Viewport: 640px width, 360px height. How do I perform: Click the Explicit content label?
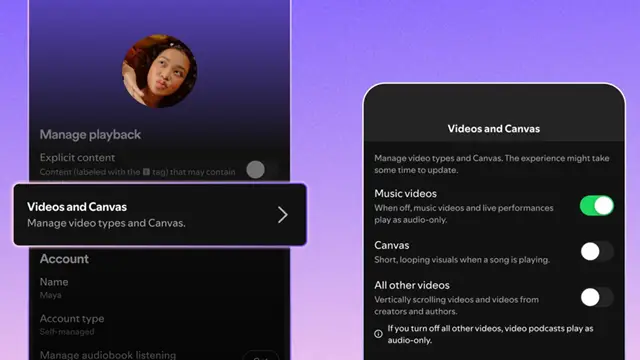click(77, 158)
